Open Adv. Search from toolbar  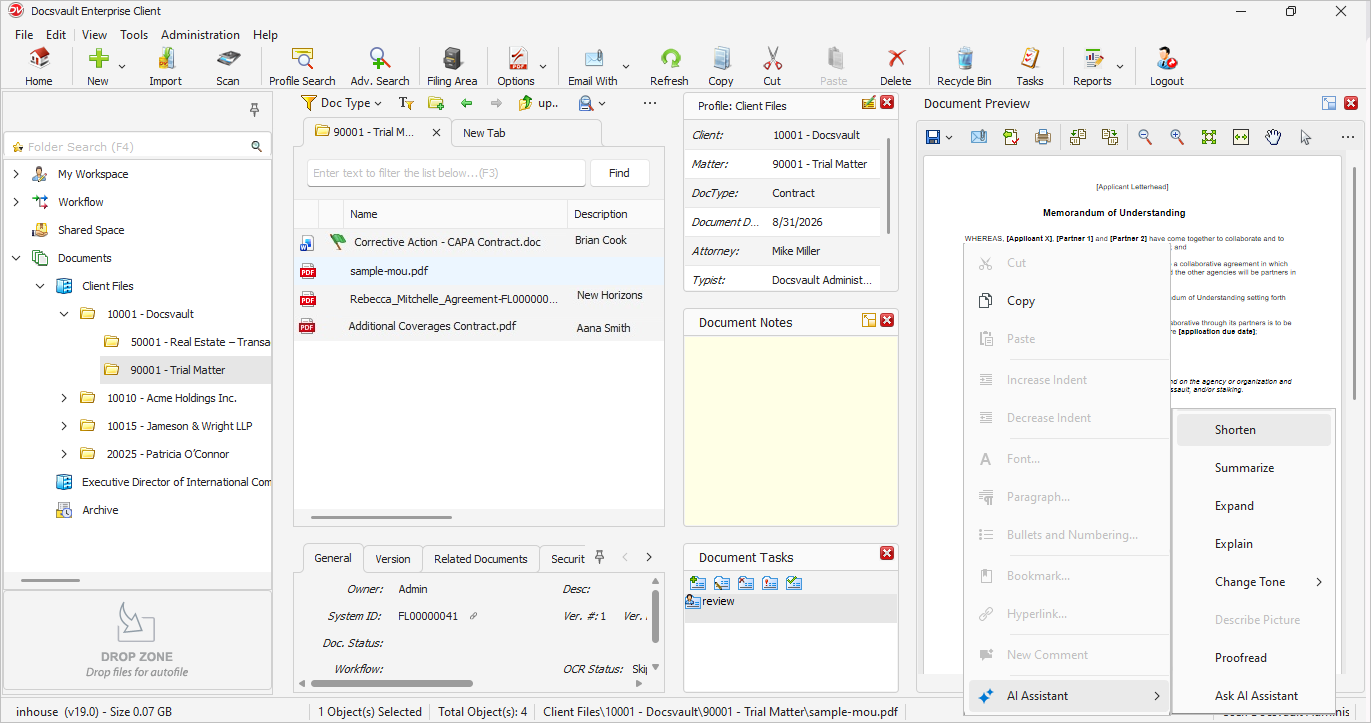[x=380, y=66]
